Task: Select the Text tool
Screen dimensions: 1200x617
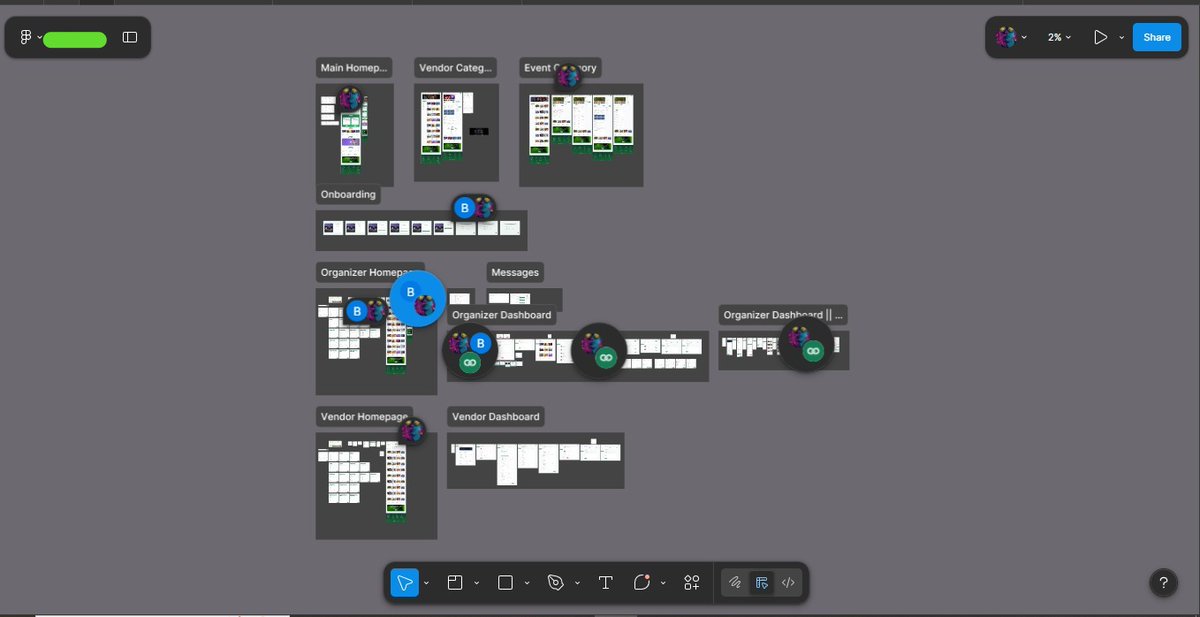Action: 605,582
